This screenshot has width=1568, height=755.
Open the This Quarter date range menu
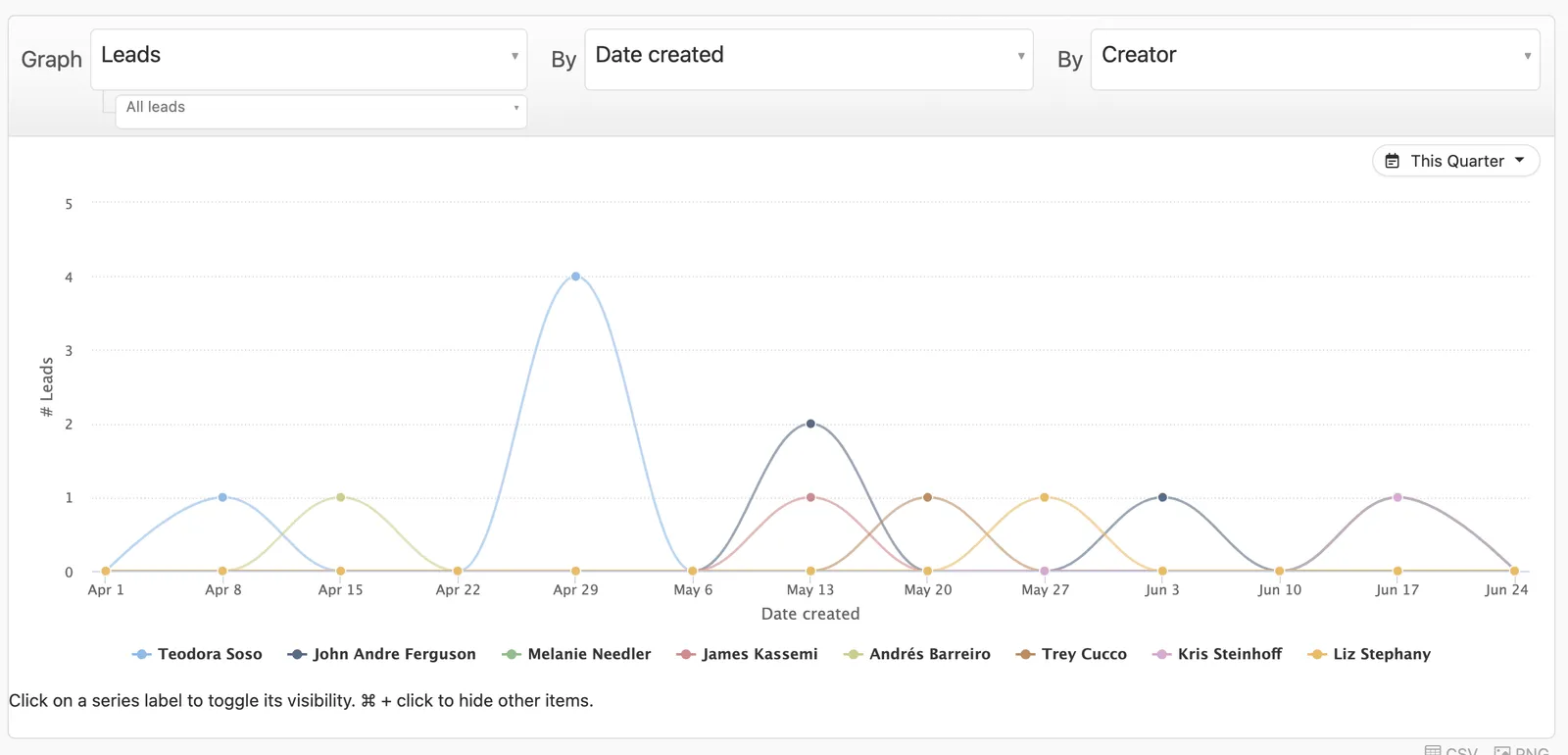click(1456, 161)
